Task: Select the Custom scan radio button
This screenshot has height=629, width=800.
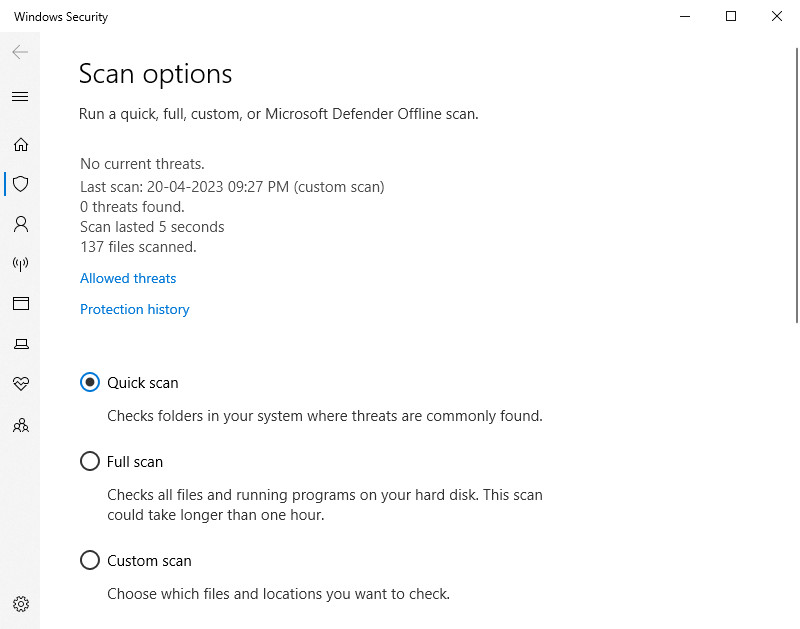Action: pos(90,560)
